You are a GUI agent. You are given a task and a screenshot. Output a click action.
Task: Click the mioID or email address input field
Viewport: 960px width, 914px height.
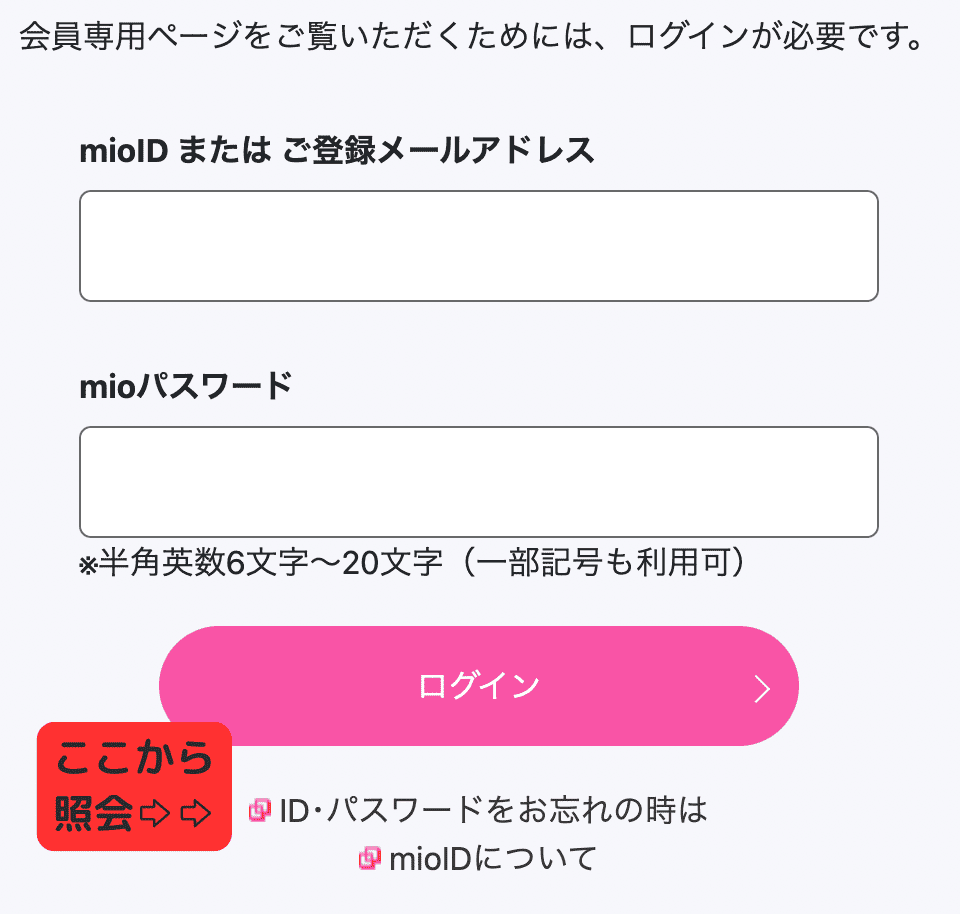[x=479, y=245]
